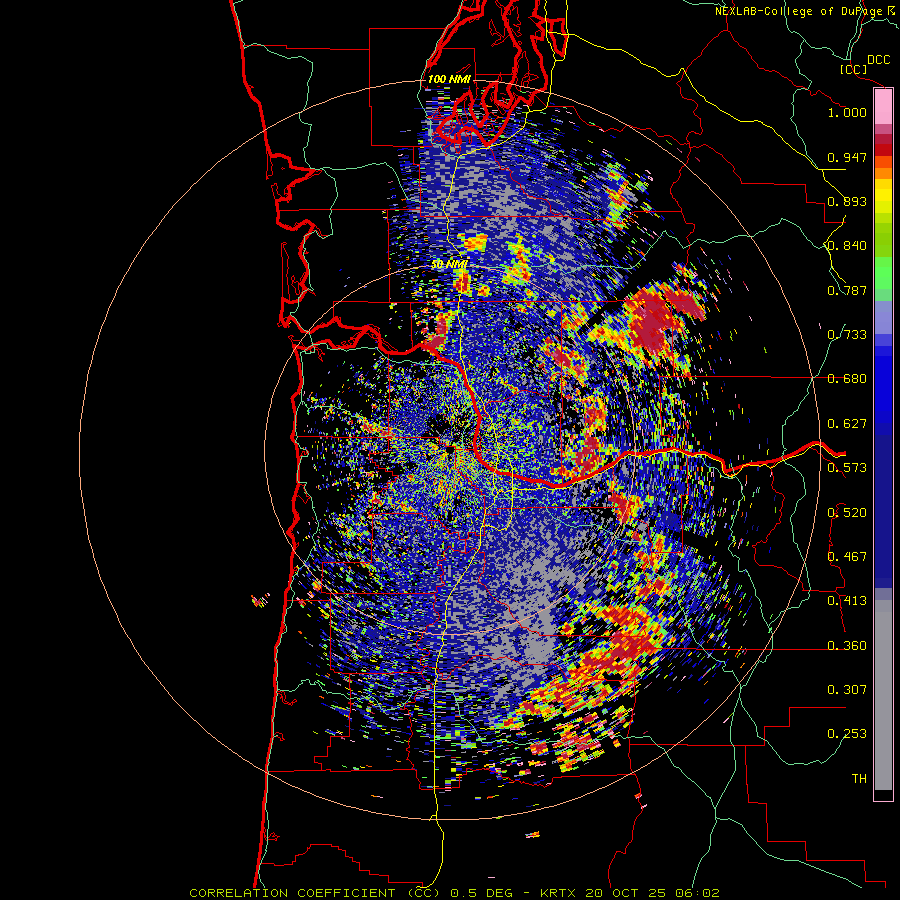The width and height of the screenshot is (900, 900).
Task: Pick the bright blue swatch beside 0.680
Action: point(883,385)
